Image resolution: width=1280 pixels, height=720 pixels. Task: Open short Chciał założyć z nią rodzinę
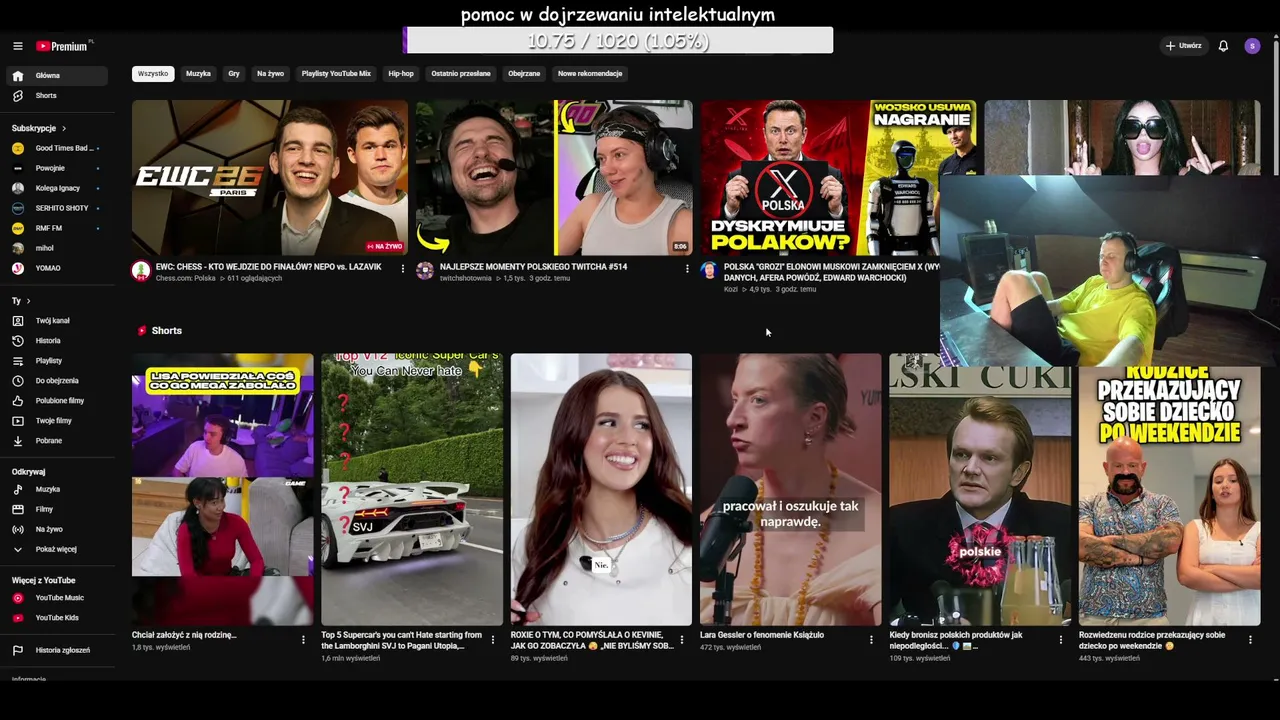(x=222, y=490)
